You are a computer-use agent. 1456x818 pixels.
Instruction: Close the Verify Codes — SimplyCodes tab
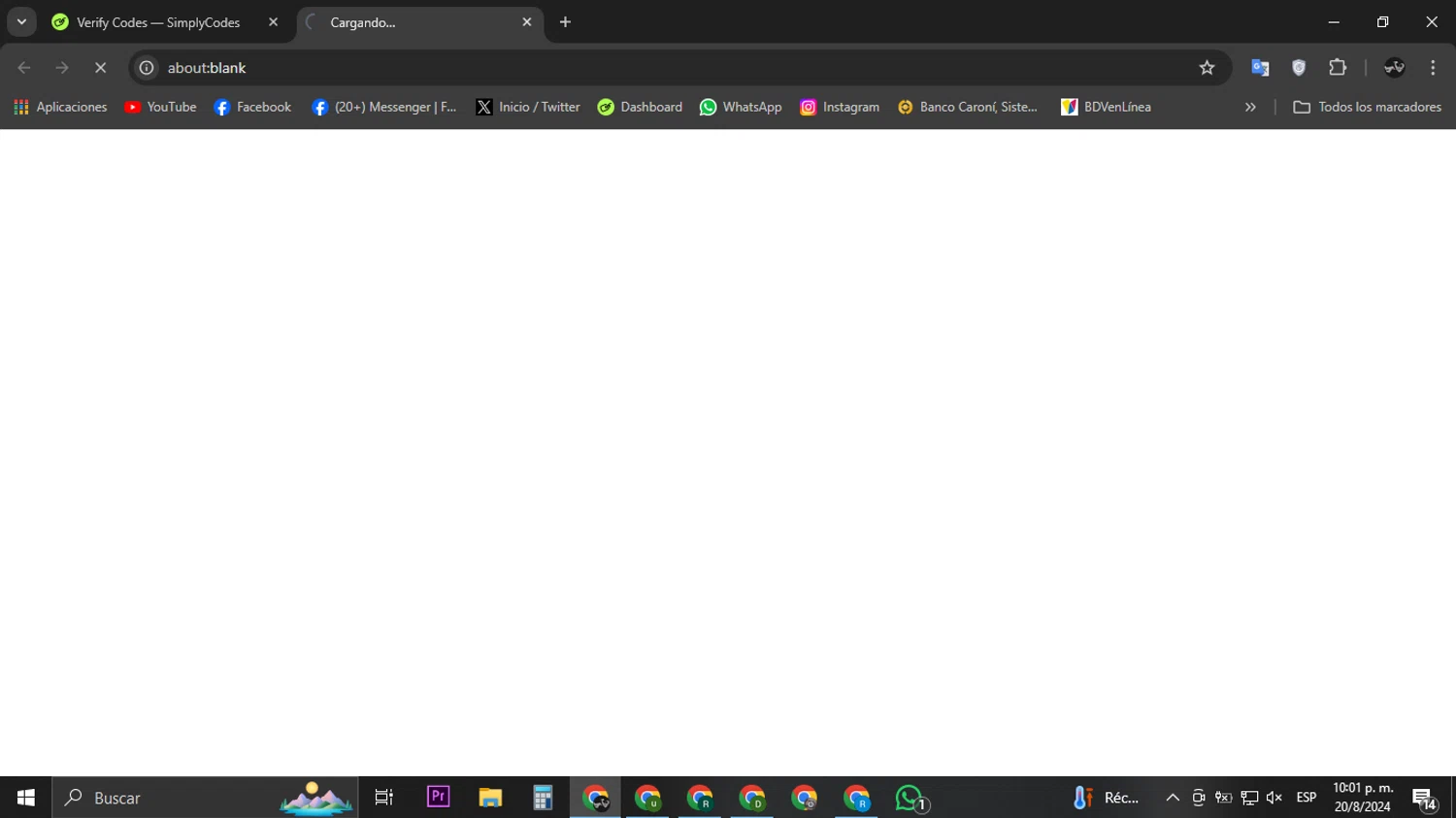273,22
